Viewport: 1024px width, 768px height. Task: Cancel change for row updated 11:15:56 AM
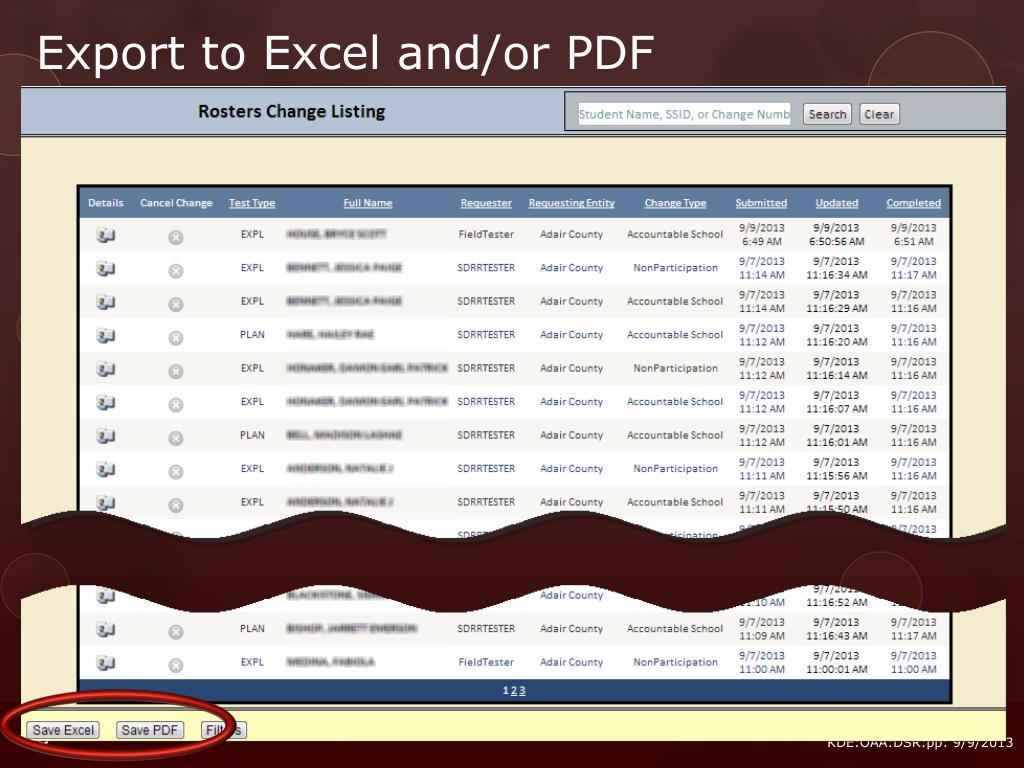click(x=176, y=472)
